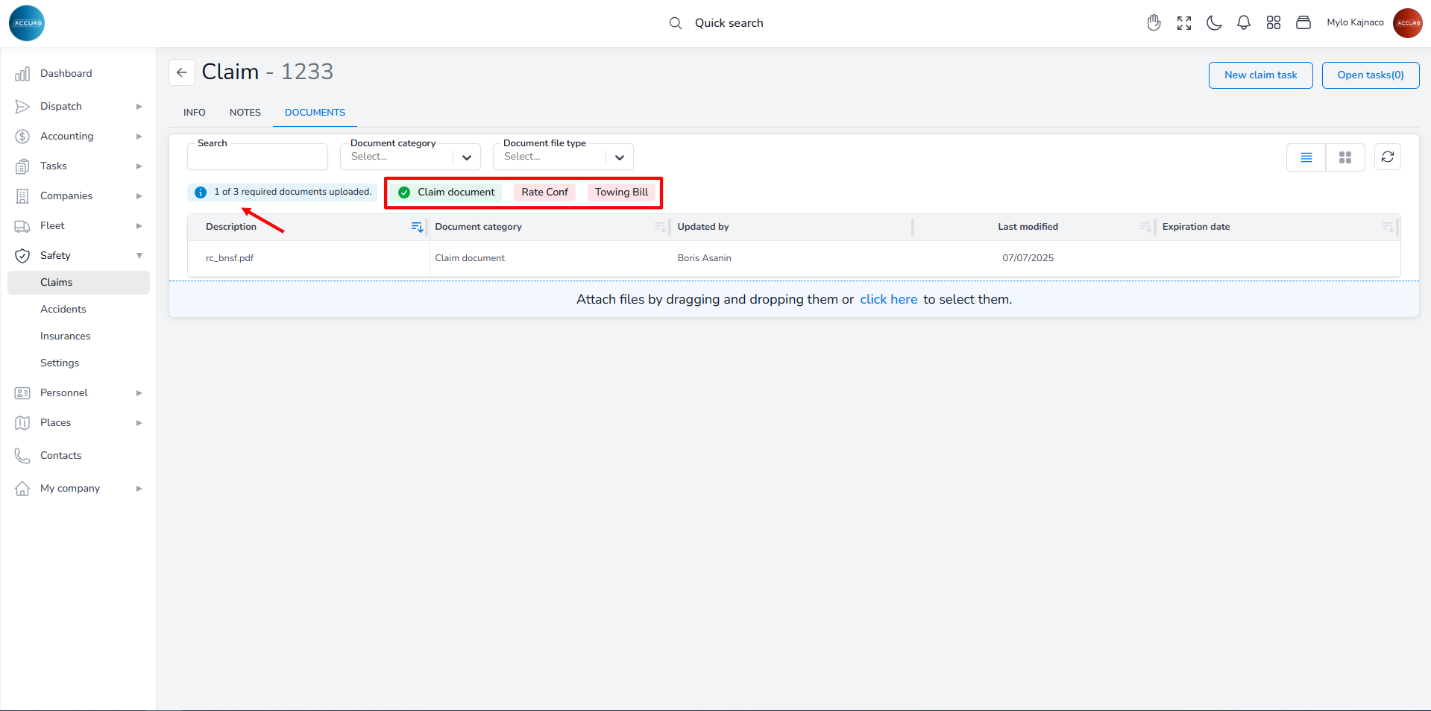Viewport: 1431px width, 711px height.
Task: Click the 'click here' upload link
Action: tap(888, 299)
